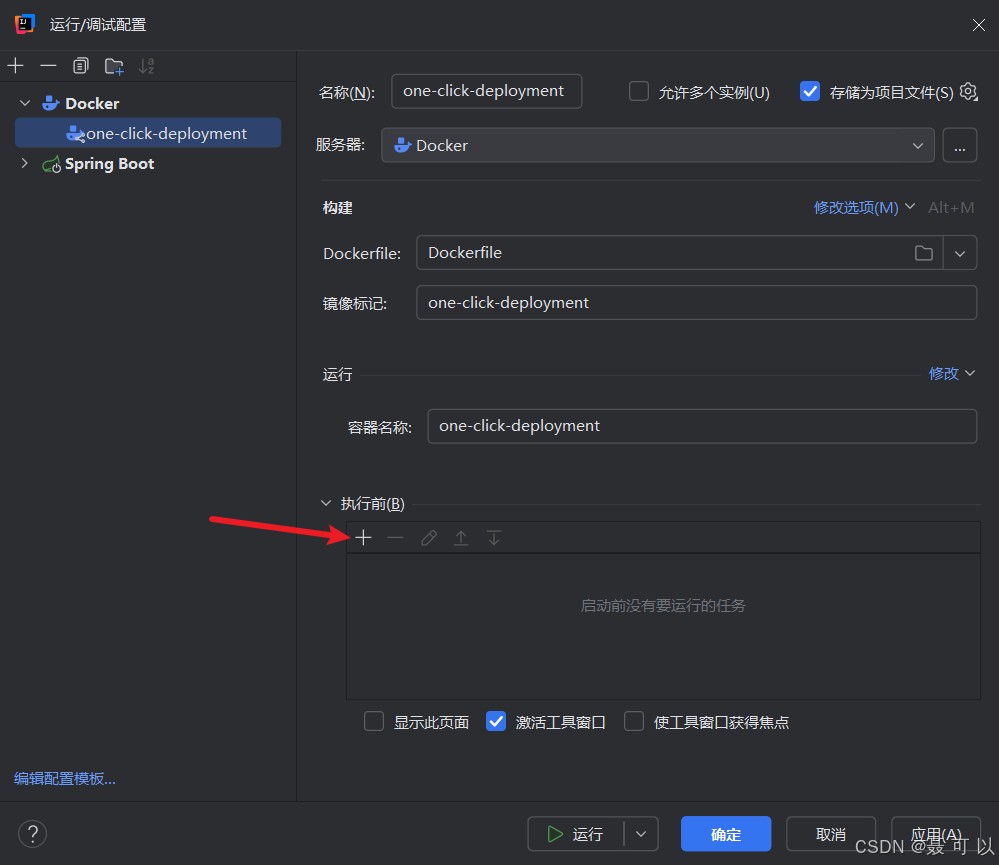Open the Docker server dropdown
999x865 pixels.
click(658, 145)
